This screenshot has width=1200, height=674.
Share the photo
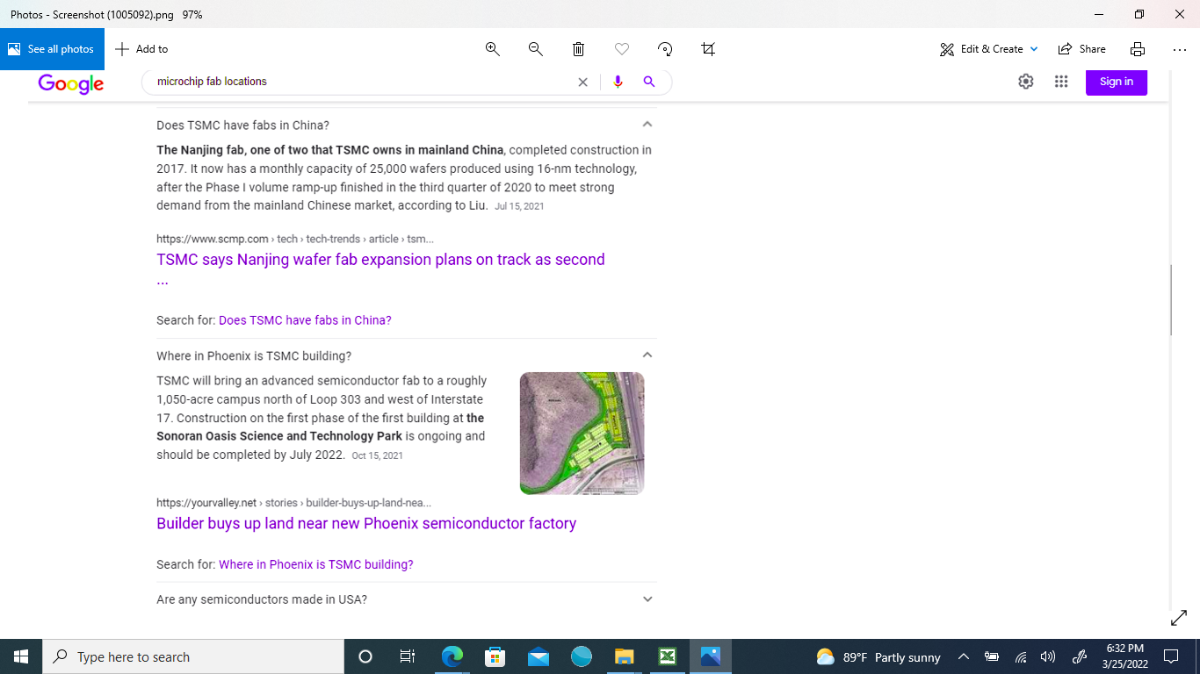coord(1082,49)
